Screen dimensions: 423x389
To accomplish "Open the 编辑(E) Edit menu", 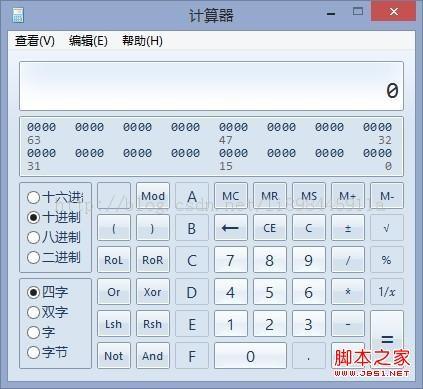I will tap(88, 41).
